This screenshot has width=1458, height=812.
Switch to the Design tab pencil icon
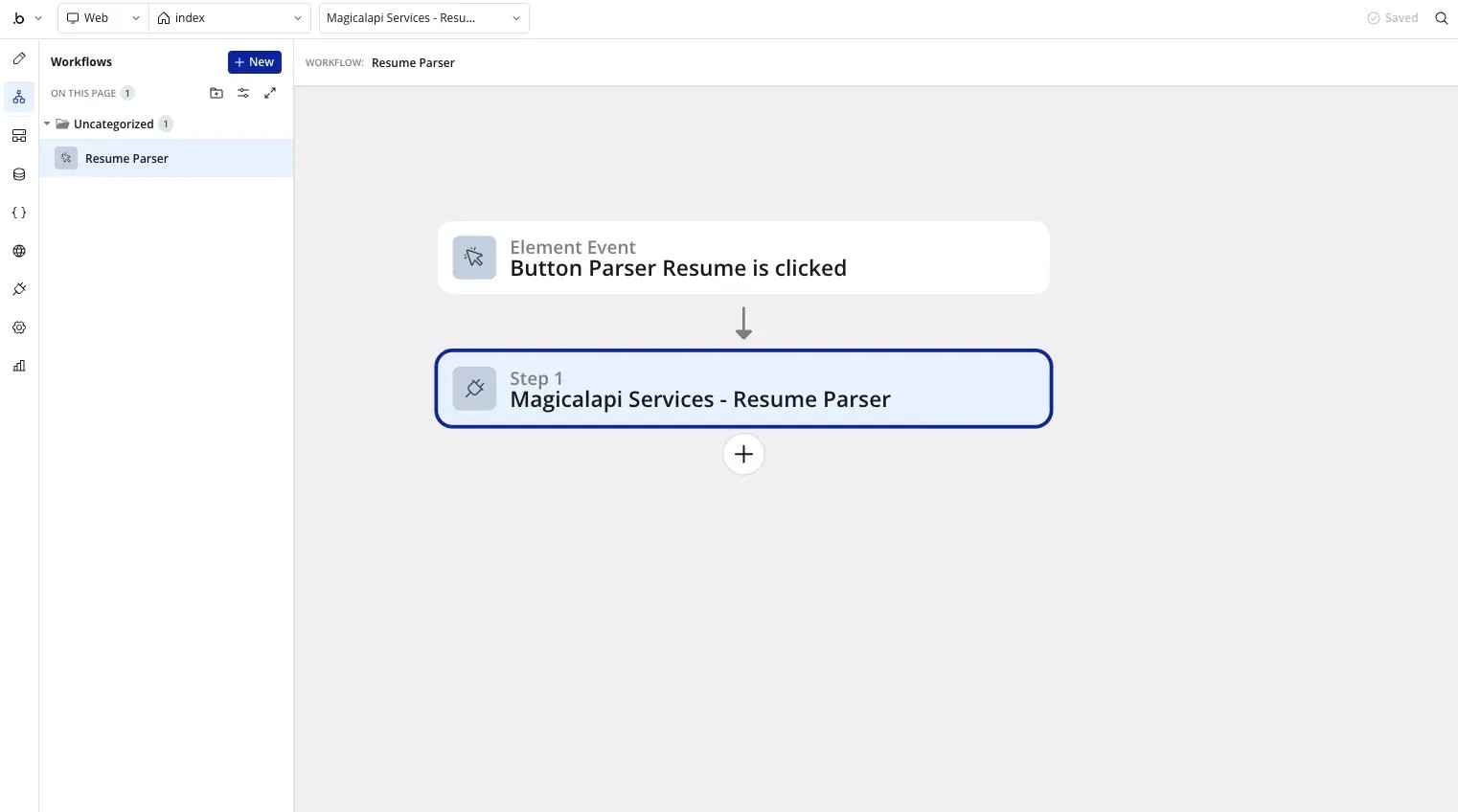click(19, 58)
